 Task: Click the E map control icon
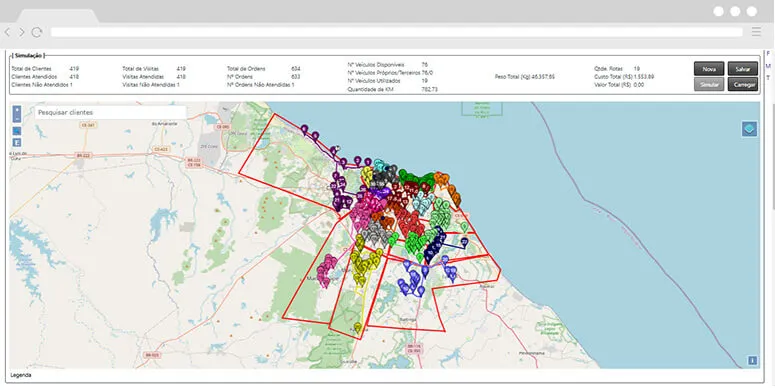17,142
